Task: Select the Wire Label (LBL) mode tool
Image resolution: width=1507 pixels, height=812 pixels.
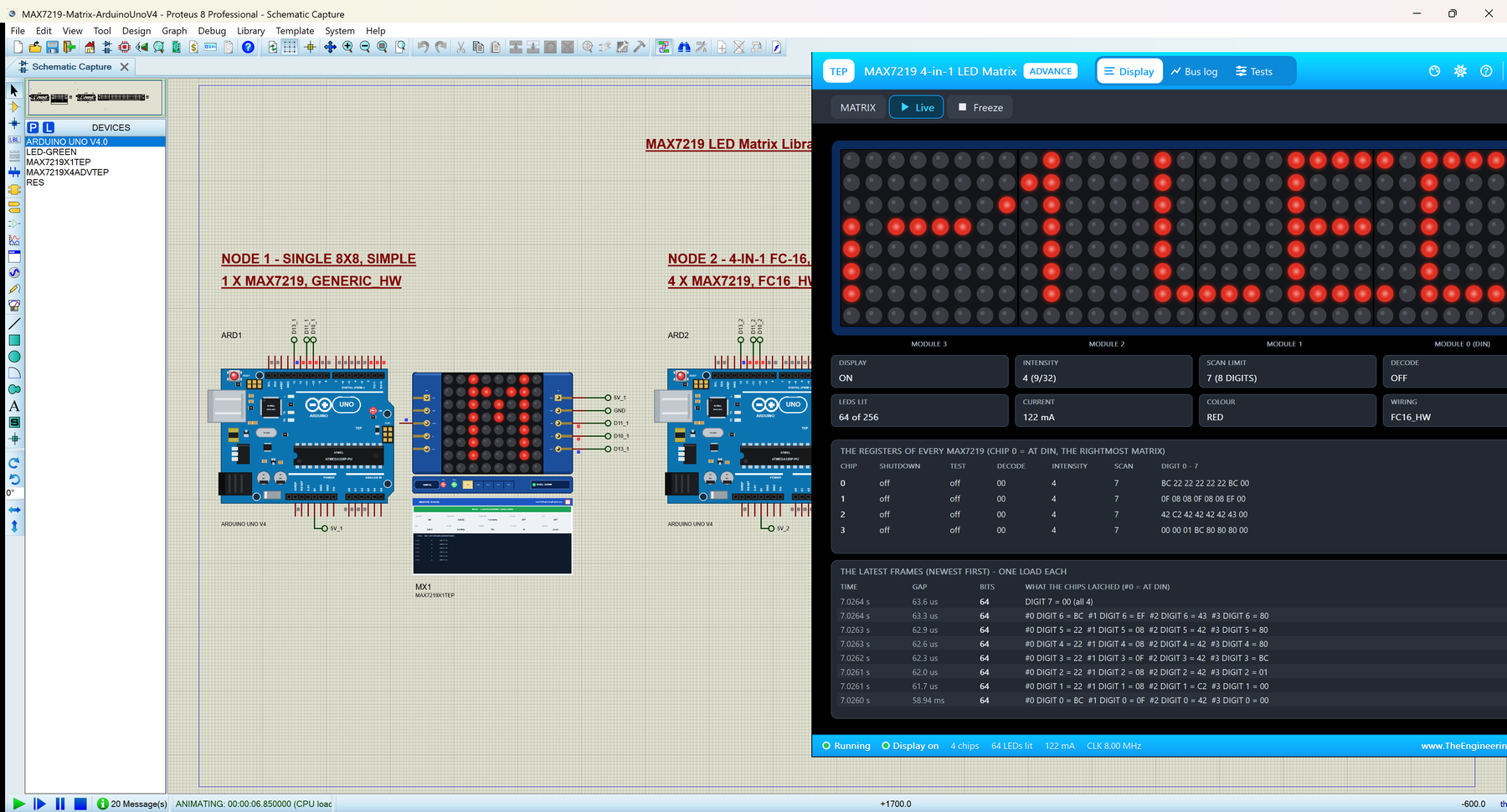Action: (x=14, y=140)
